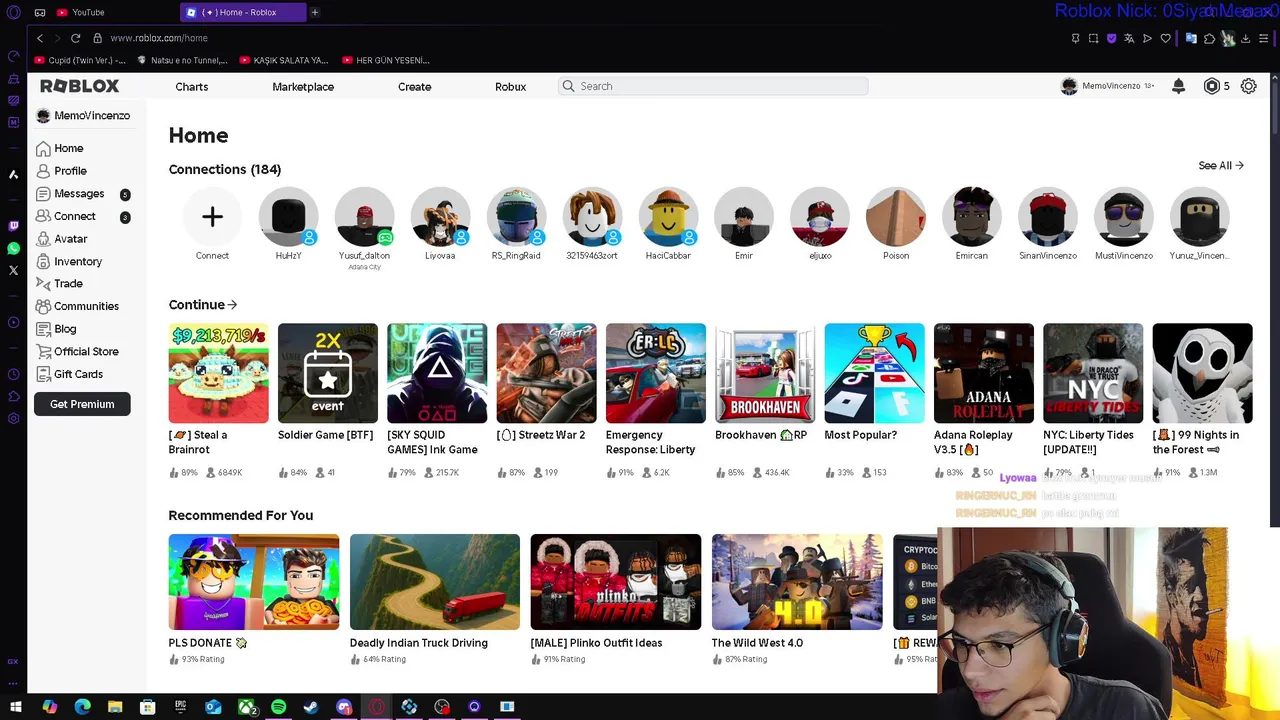Open the MemoVincenzo profile in header
Screen dimensions: 1280x720
pyautogui.click(x=1107, y=86)
